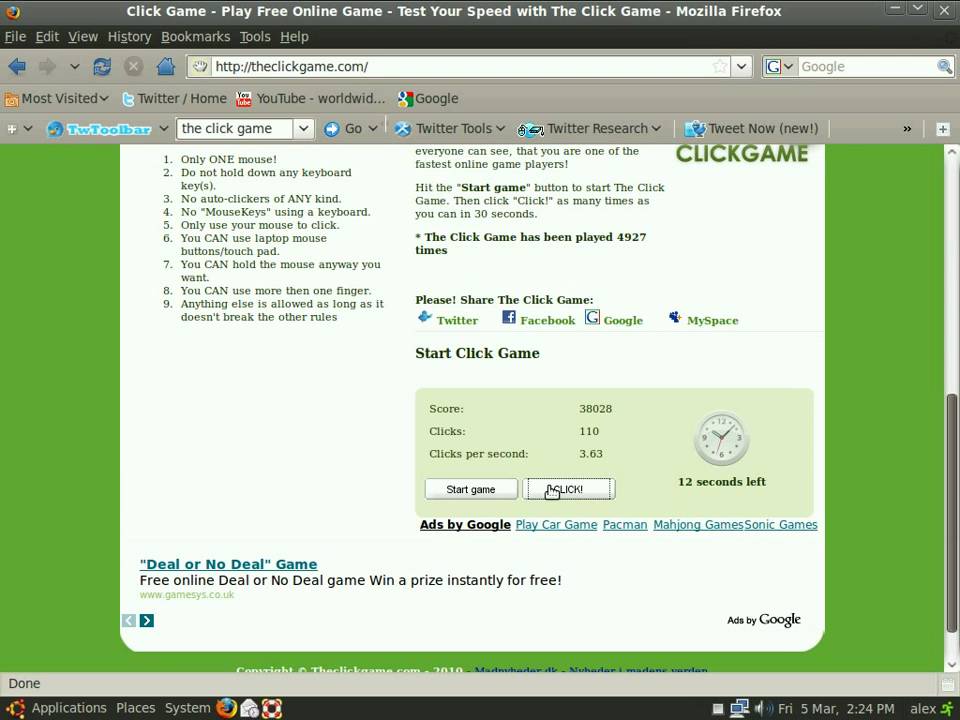The width and height of the screenshot is (960, 720).
Task: Go to the Home page icon
Action: (x=165, y=66)
